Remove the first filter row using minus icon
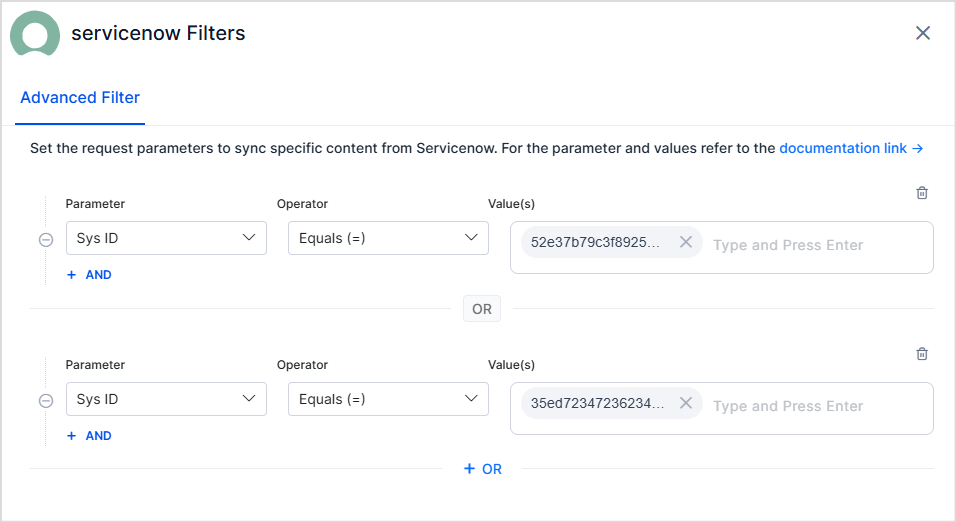This screenshot has width=956, height=522. click(46, 240)
